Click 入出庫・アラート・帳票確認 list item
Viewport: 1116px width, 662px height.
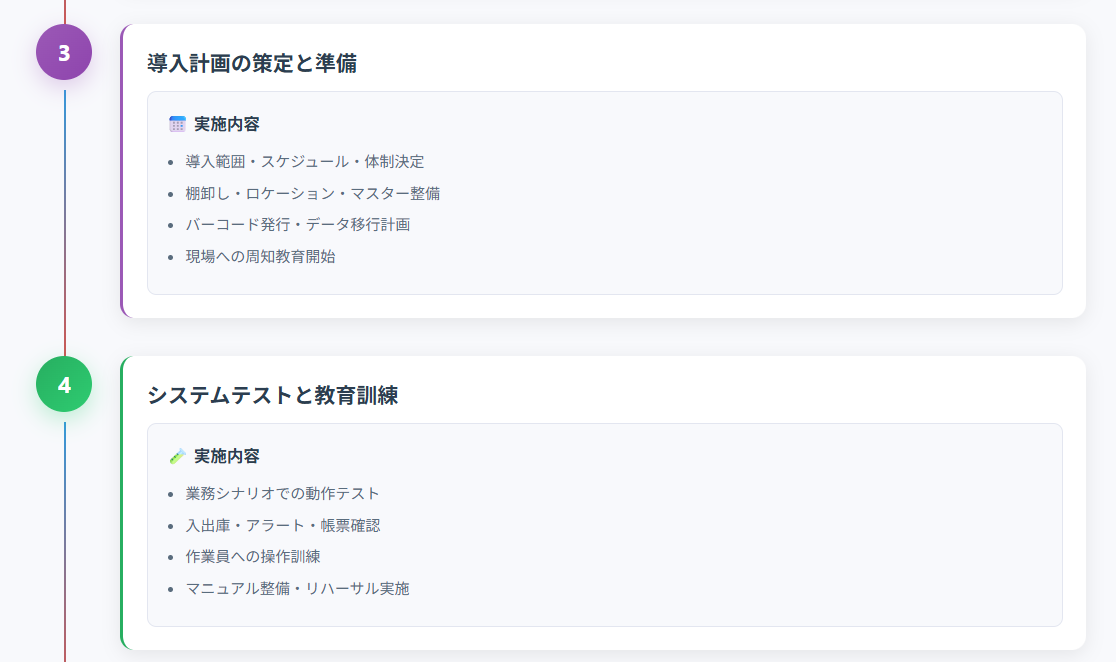click(283, 525)
